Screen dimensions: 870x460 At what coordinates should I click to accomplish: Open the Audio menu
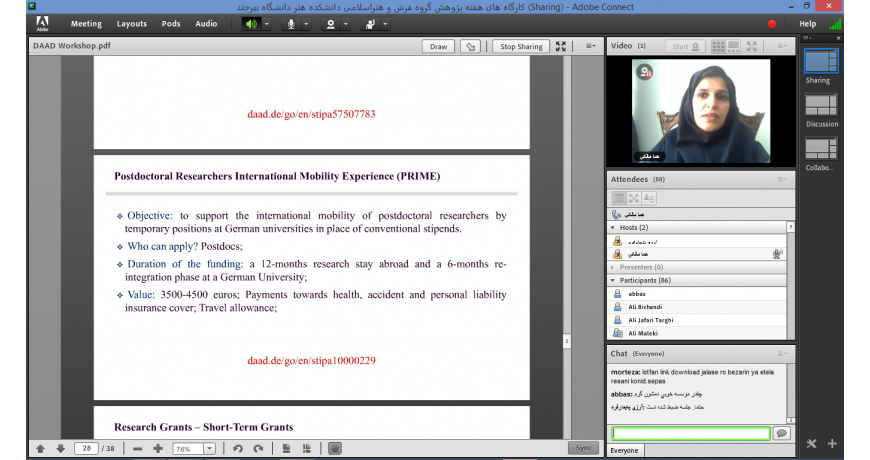(x=206, y=24)
